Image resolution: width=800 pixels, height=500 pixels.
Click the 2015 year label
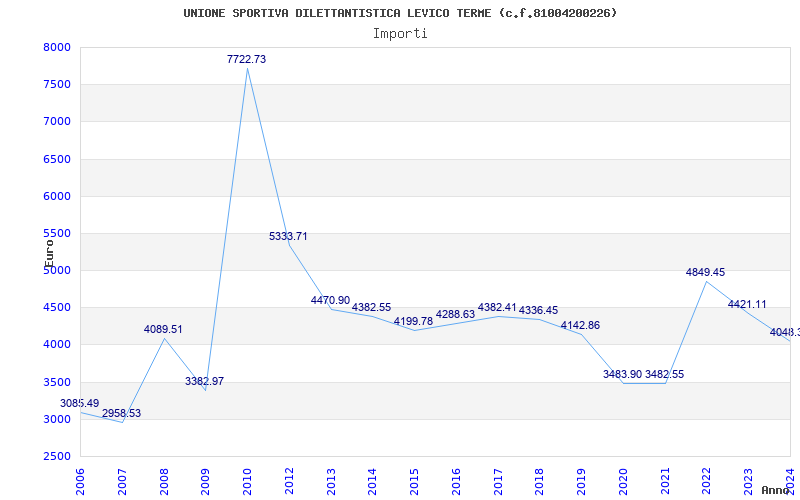(414, 482)
